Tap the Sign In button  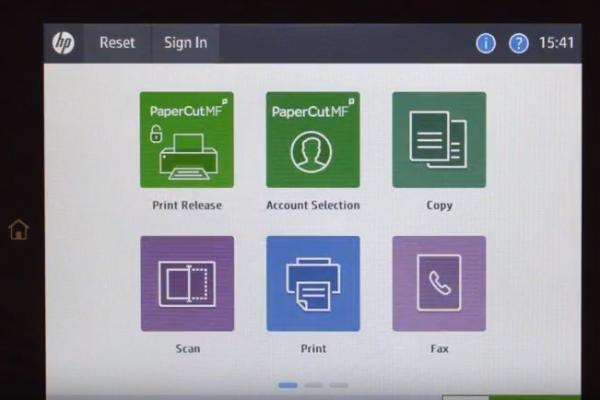(x=185, y=43)
